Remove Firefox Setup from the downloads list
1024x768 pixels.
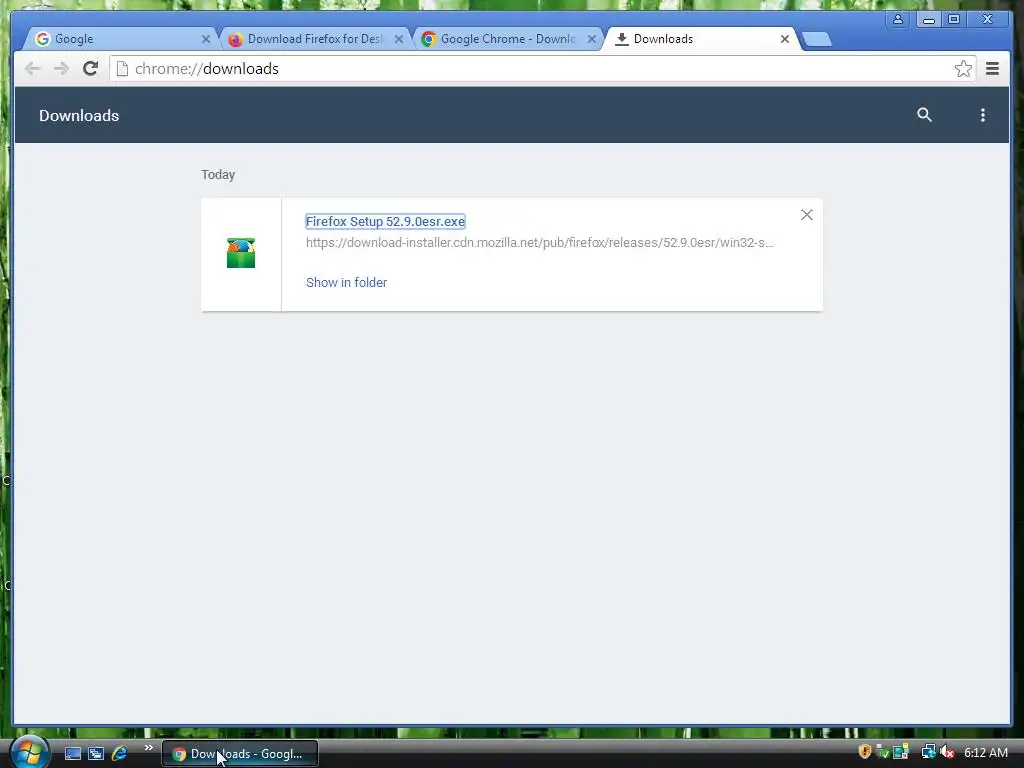coord(807,215)
